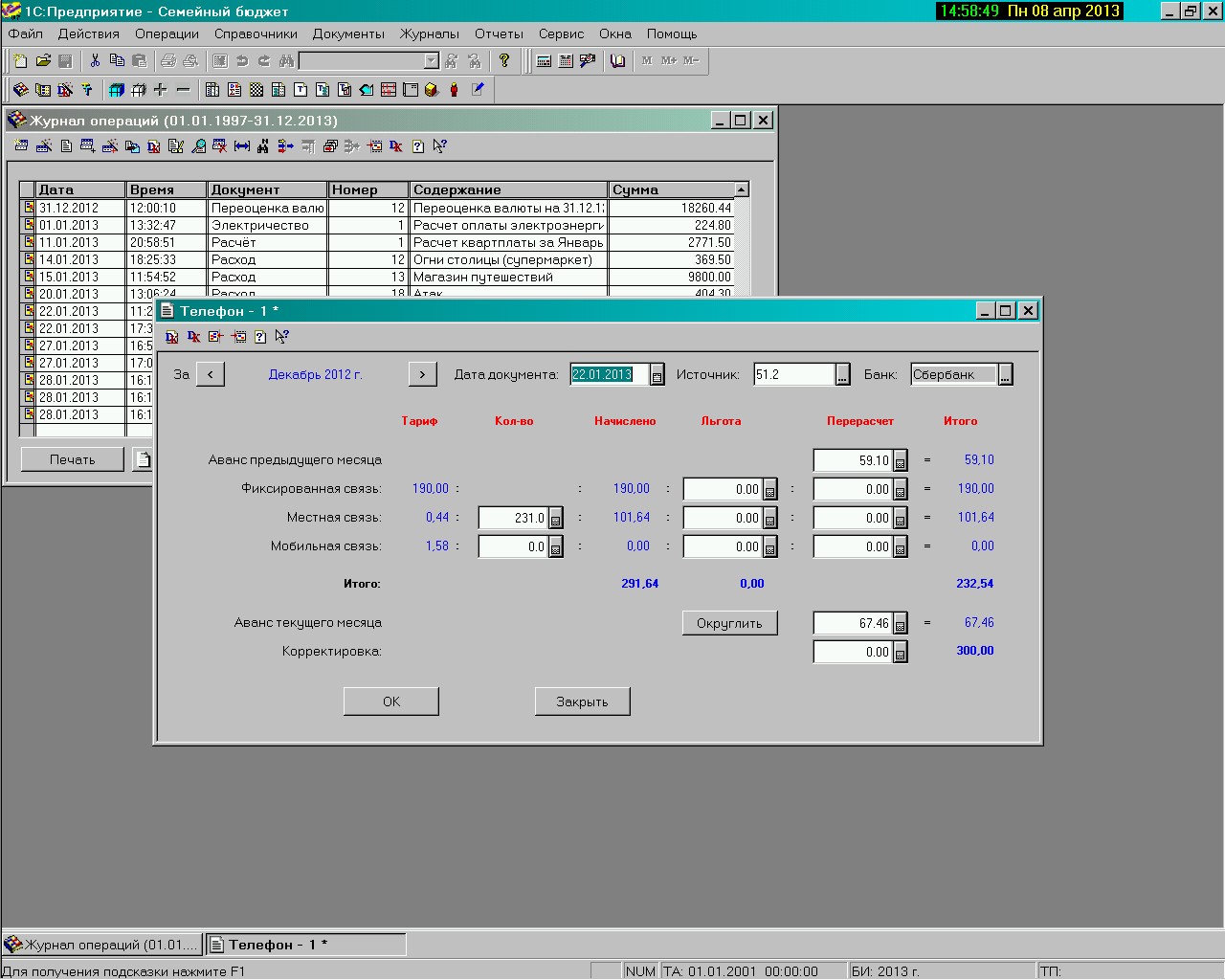
Task: Open calculator button of Аванс текущего месяца field
Action: pos(901,624)
